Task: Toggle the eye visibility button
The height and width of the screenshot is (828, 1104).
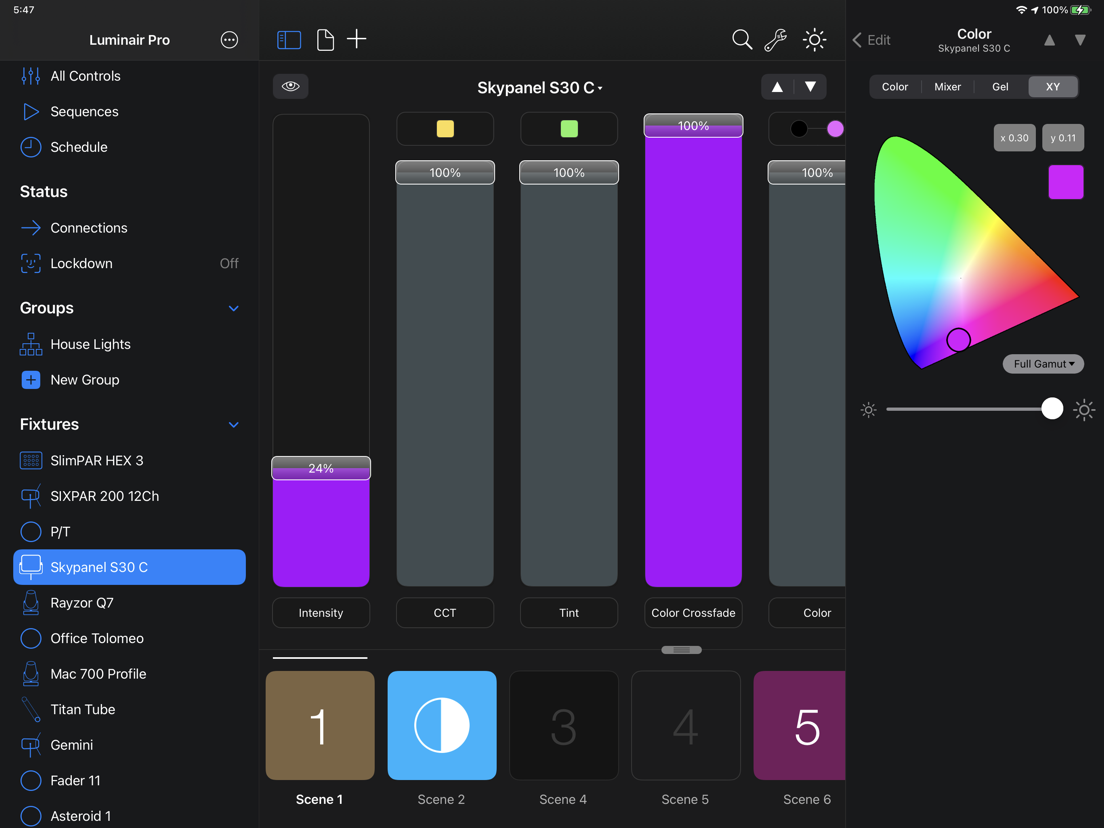Action: (x=290, y=87)
